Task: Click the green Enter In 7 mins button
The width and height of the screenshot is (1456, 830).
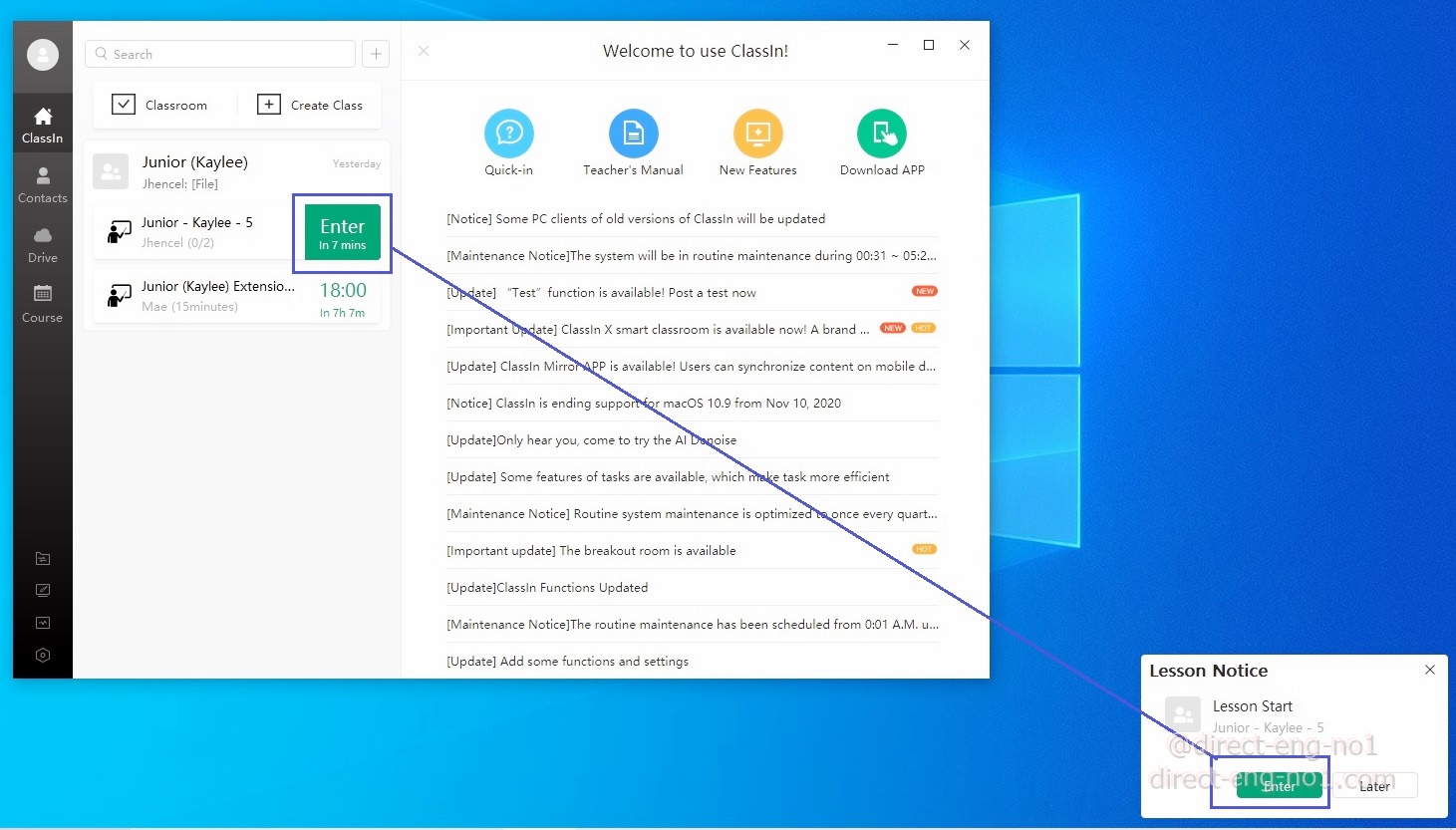Action: [x=343, y=232]
